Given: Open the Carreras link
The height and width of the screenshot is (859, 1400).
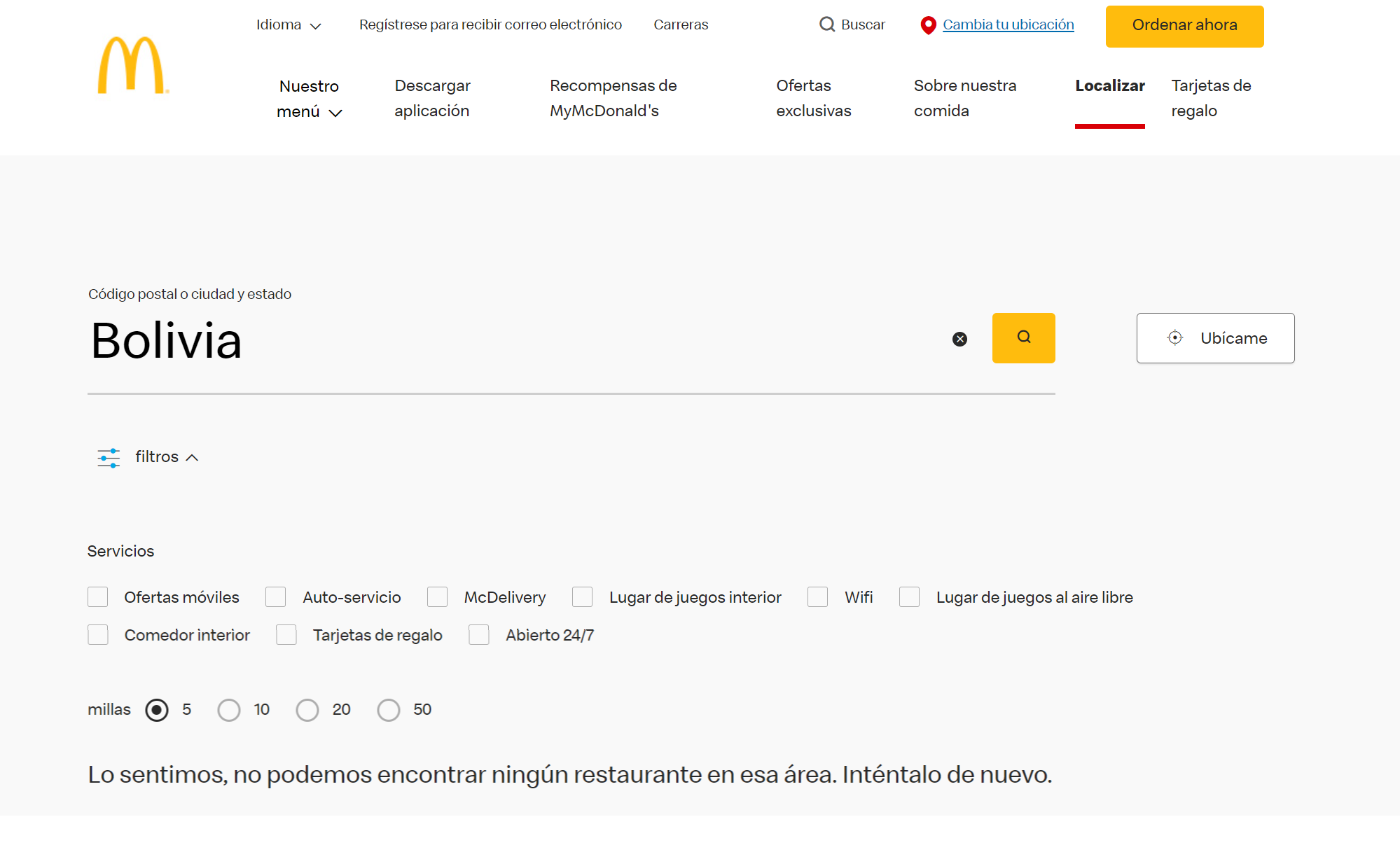Looking at the screenshot, I should [x=681, y=25].
